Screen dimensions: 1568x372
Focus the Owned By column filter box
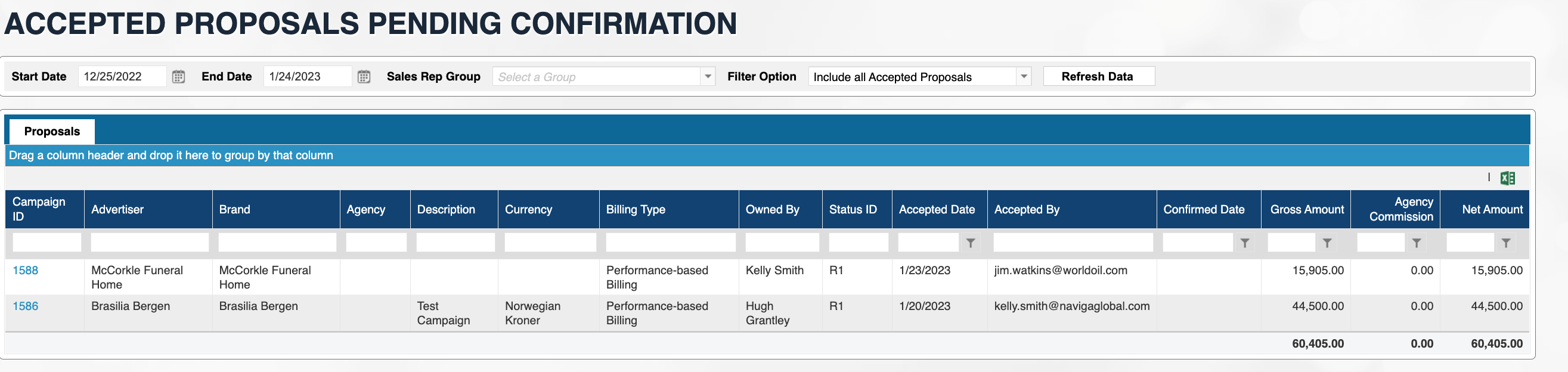pyautogui.click(x=782, y=243)
